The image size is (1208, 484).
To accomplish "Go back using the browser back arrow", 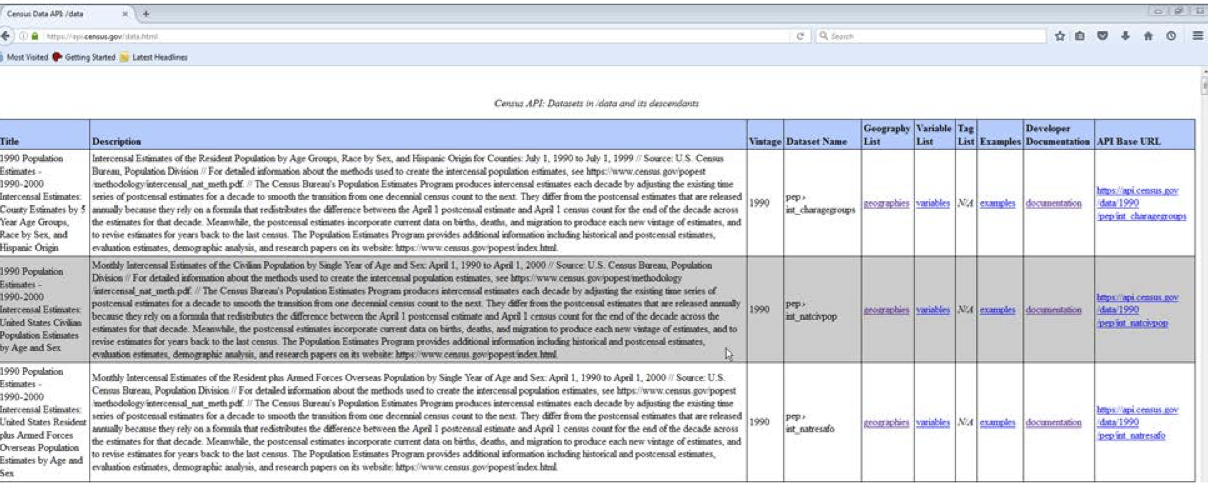I will pyautogui.click(x=8, y=36).
